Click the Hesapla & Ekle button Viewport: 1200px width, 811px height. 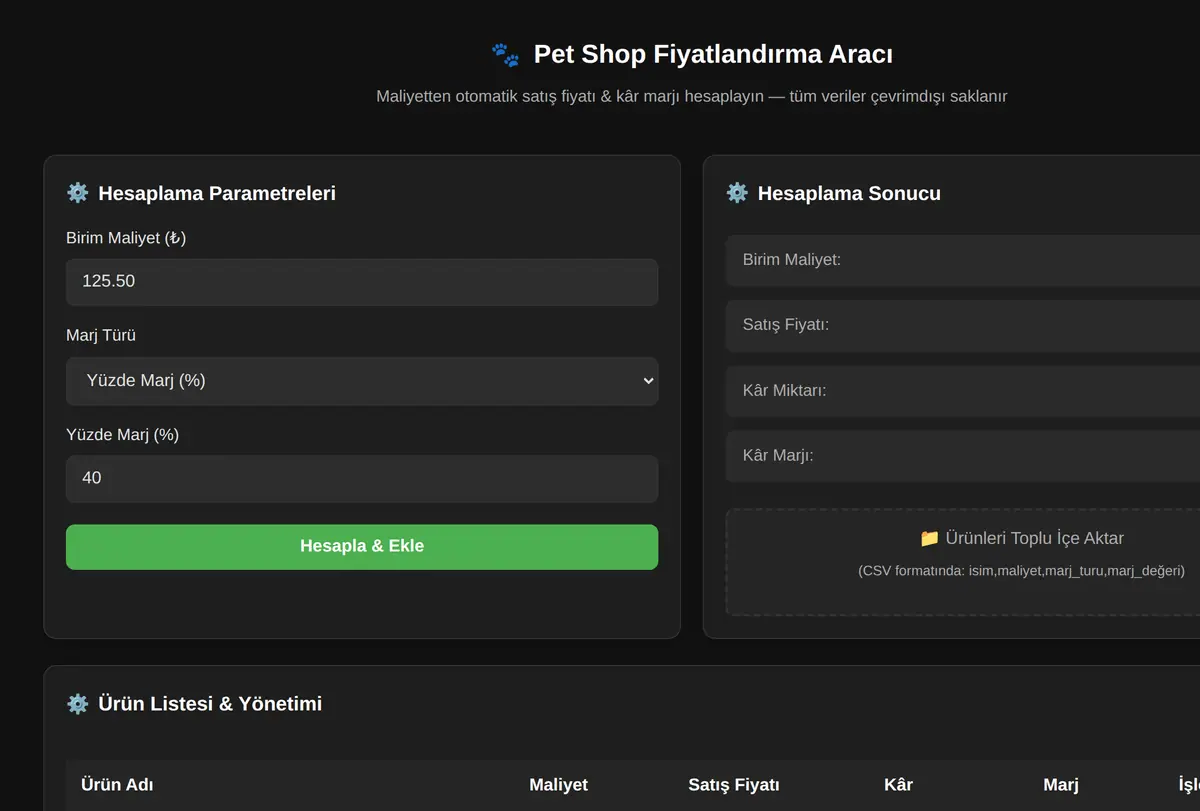coord(362,546)
